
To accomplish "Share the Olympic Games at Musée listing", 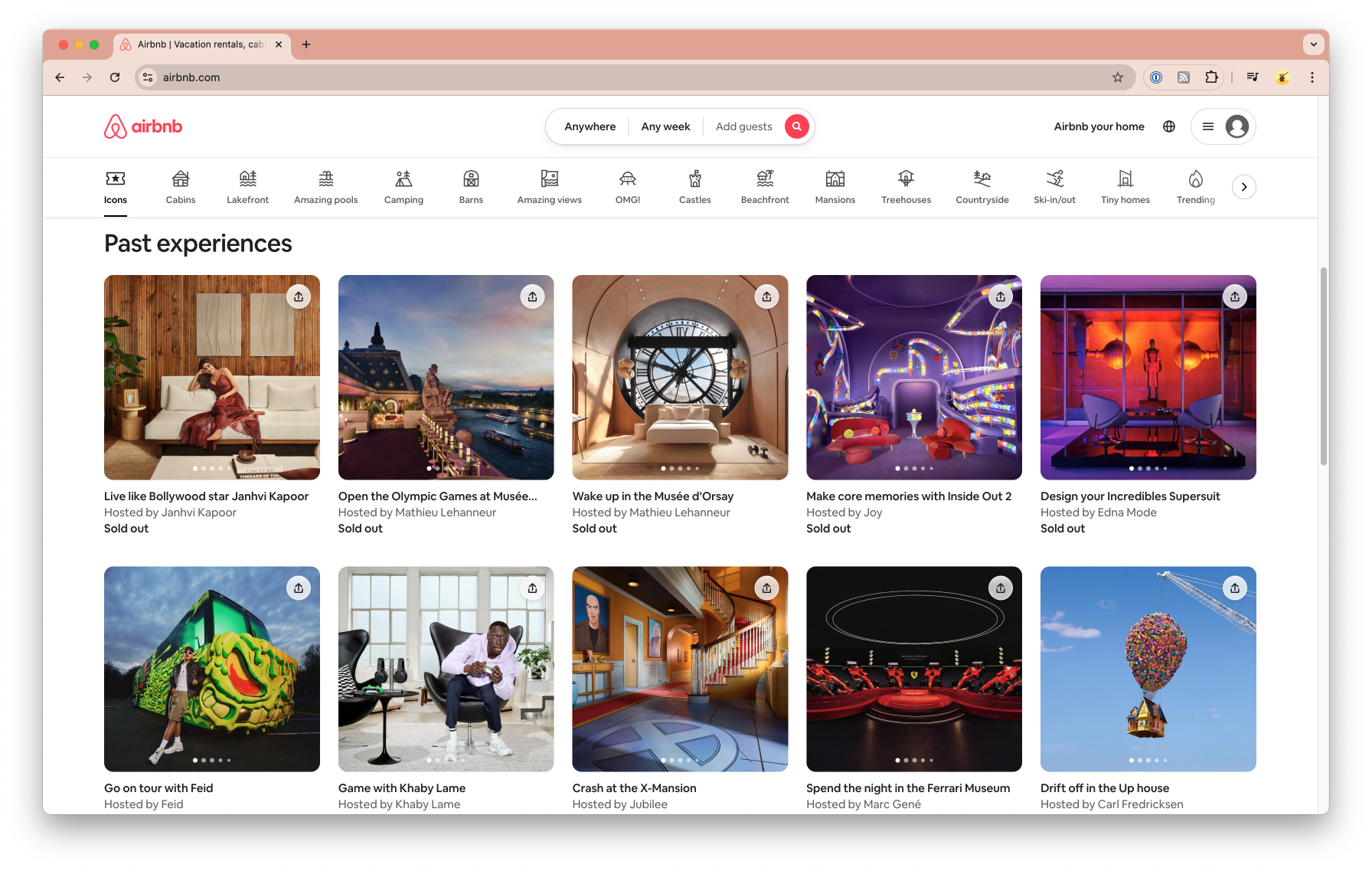I will (533, 296).
